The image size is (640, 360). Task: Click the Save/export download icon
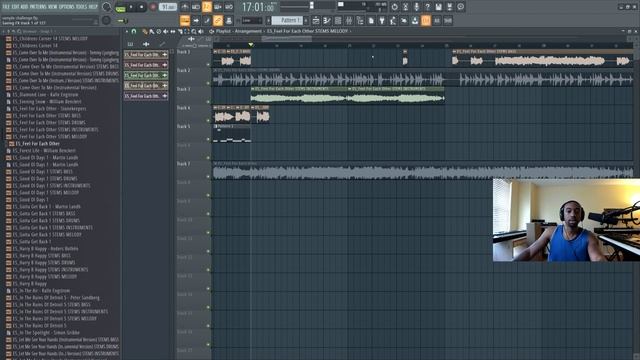click(415, 20)
